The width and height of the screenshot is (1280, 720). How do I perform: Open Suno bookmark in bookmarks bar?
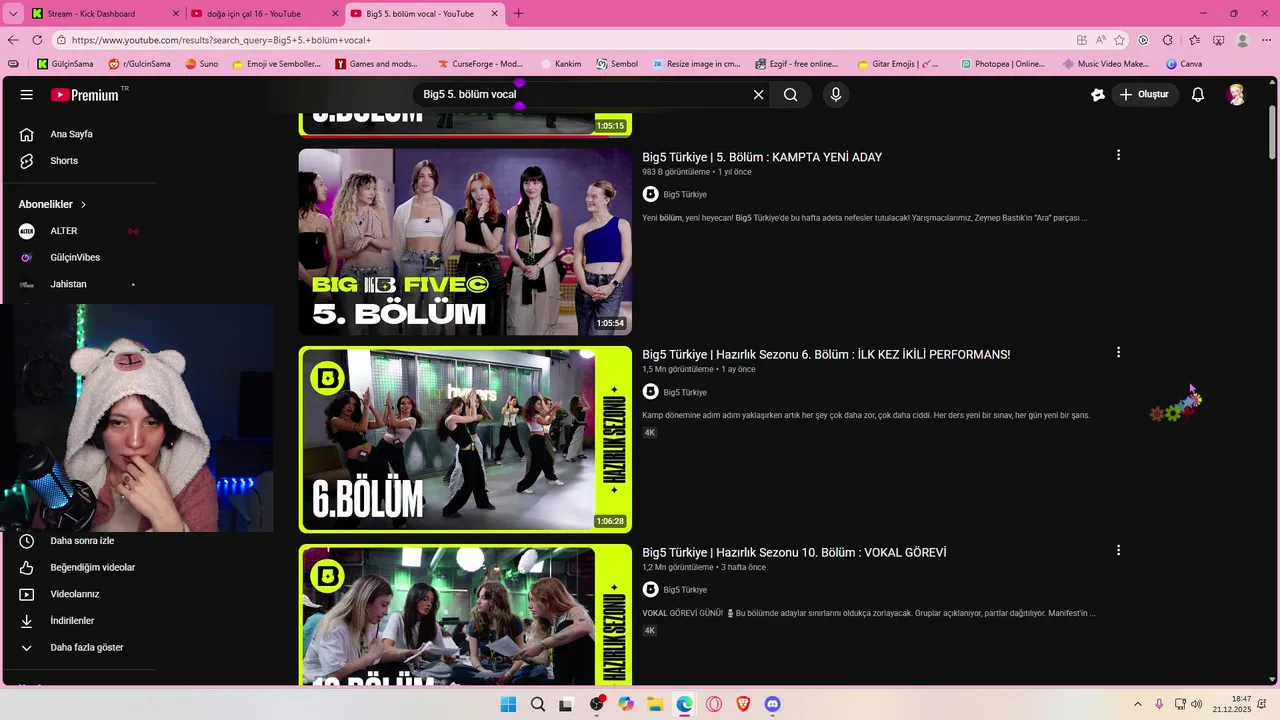[x=201, y=64]
